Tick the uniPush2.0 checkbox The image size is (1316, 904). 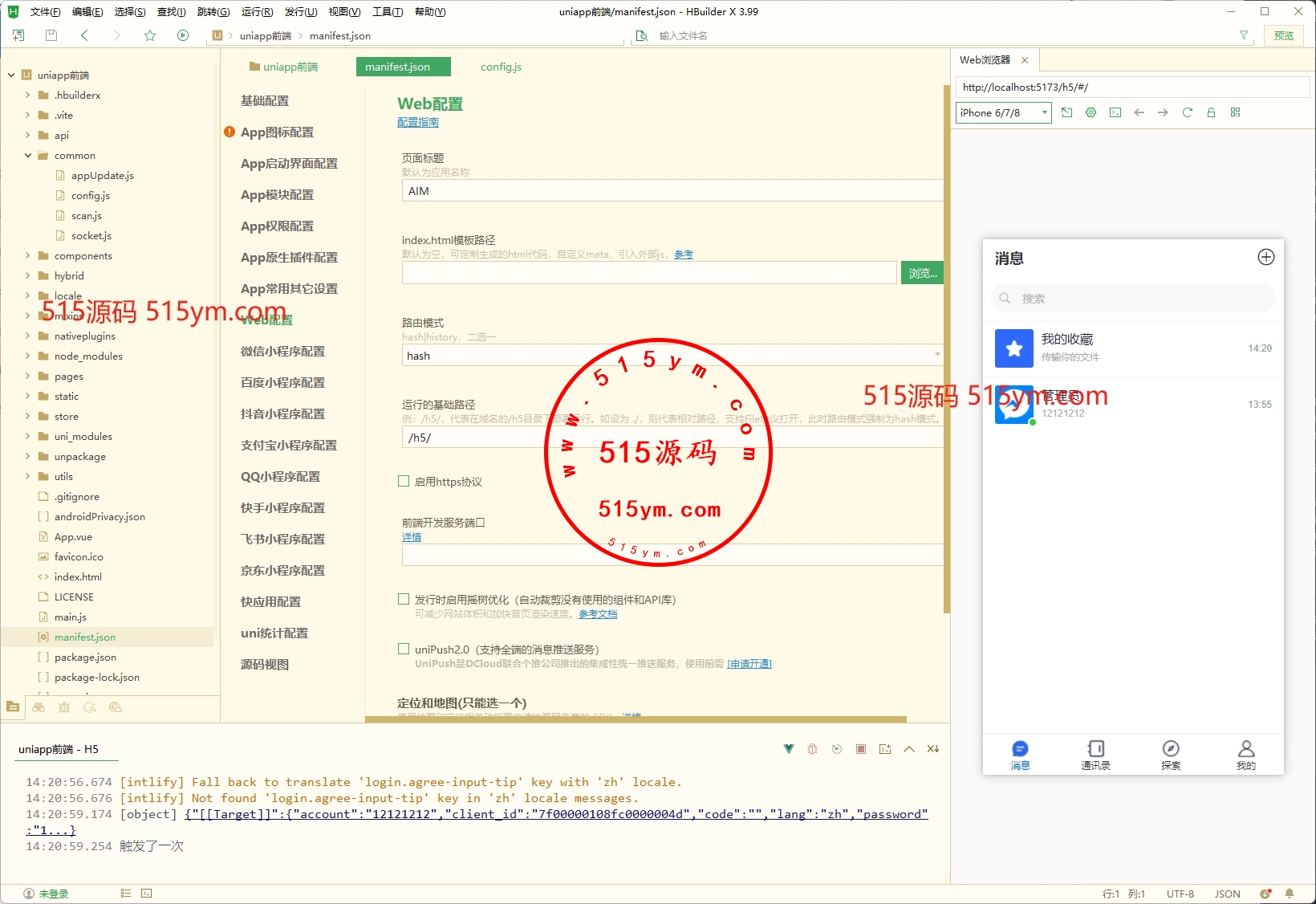(x=404, y=649)
